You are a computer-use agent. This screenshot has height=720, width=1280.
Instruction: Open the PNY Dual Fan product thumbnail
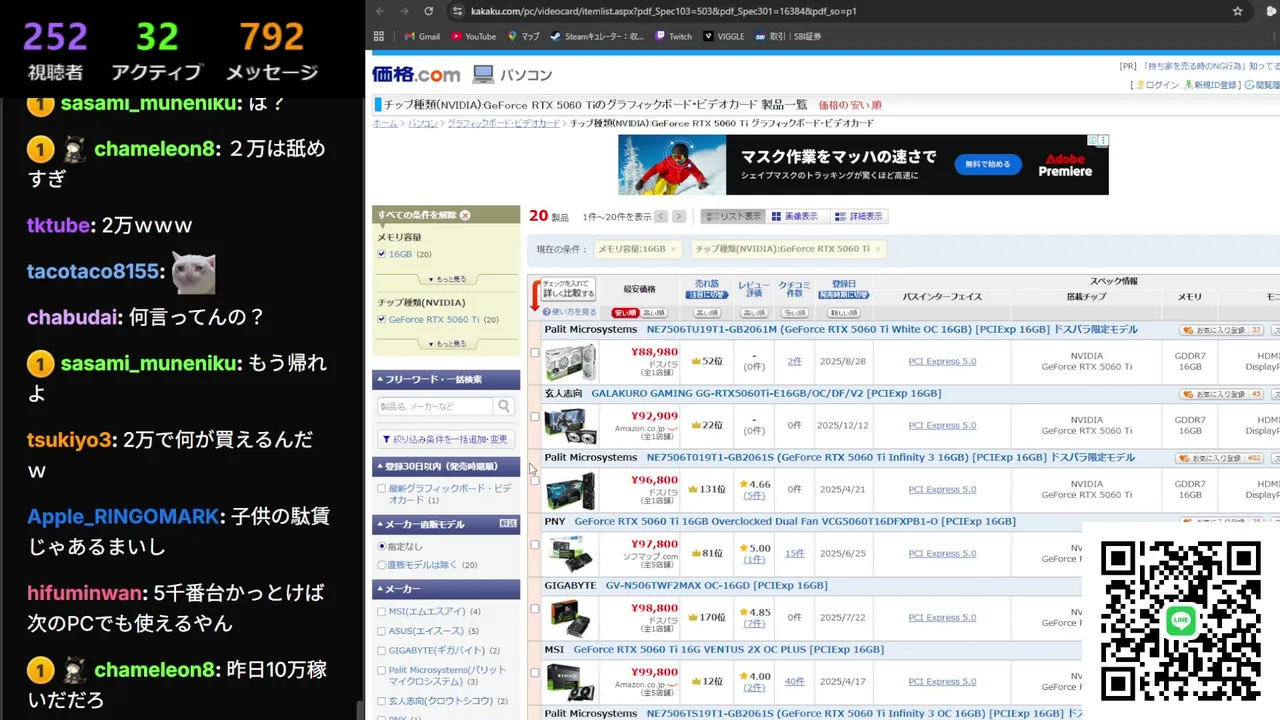[570, 554]
